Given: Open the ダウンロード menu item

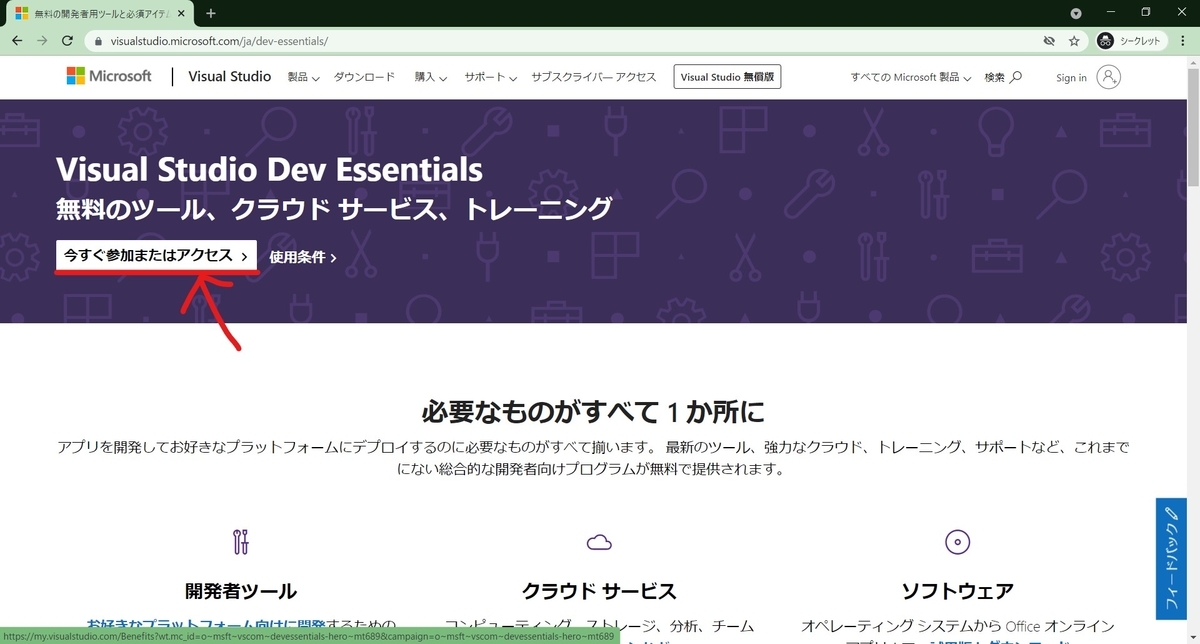Looking at the screenshot, I should (364, 77).
